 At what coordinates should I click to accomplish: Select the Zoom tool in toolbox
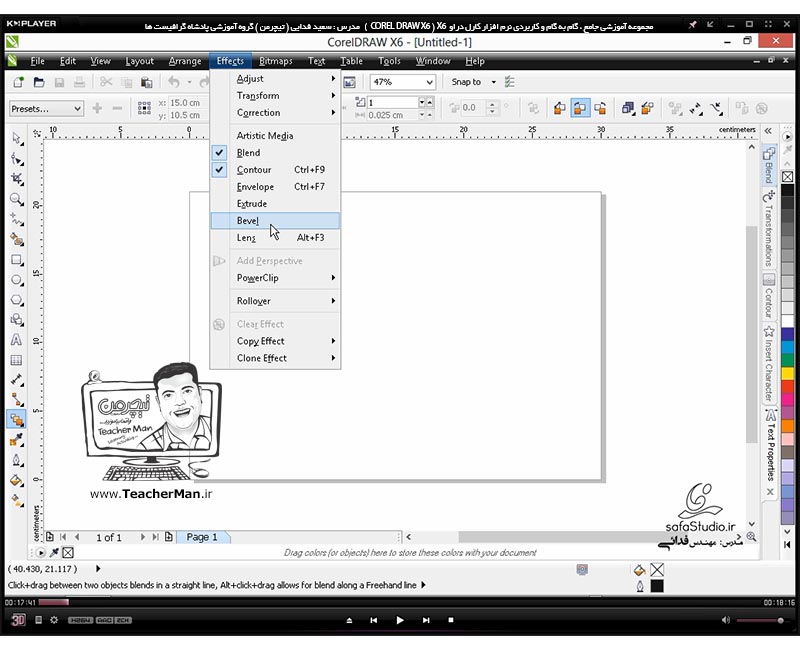pyautogui.click(x=17, y=199)
